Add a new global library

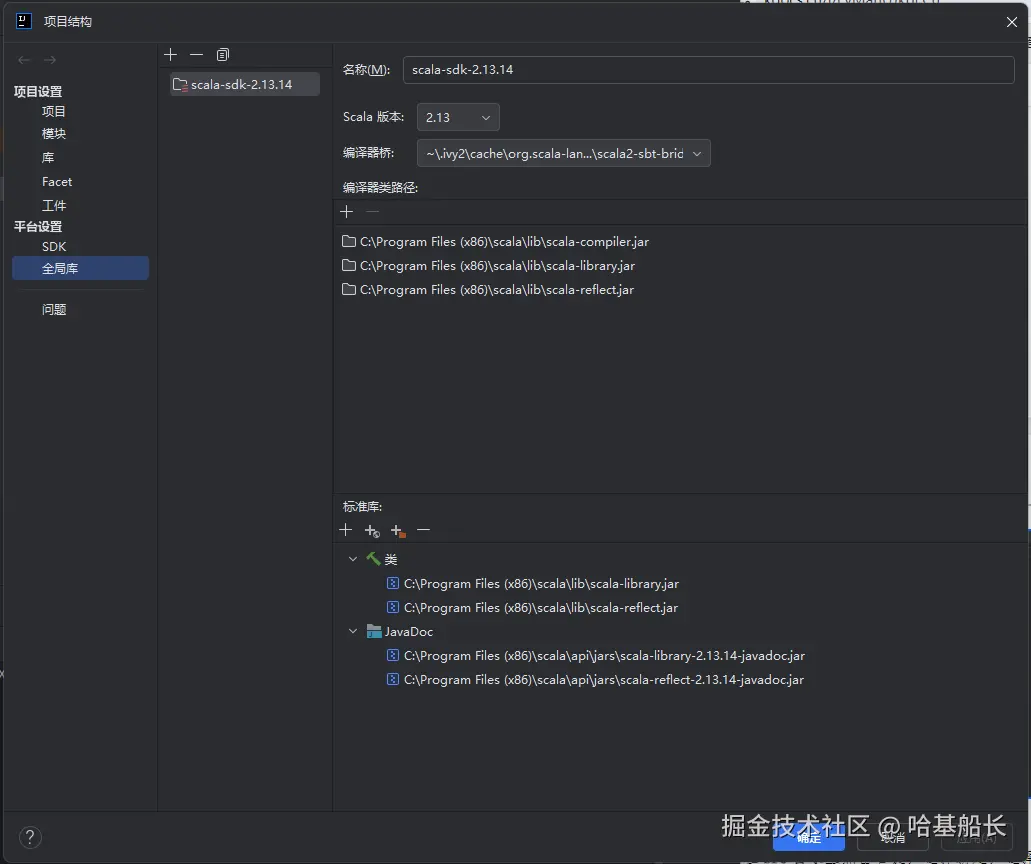pos(170,55)
